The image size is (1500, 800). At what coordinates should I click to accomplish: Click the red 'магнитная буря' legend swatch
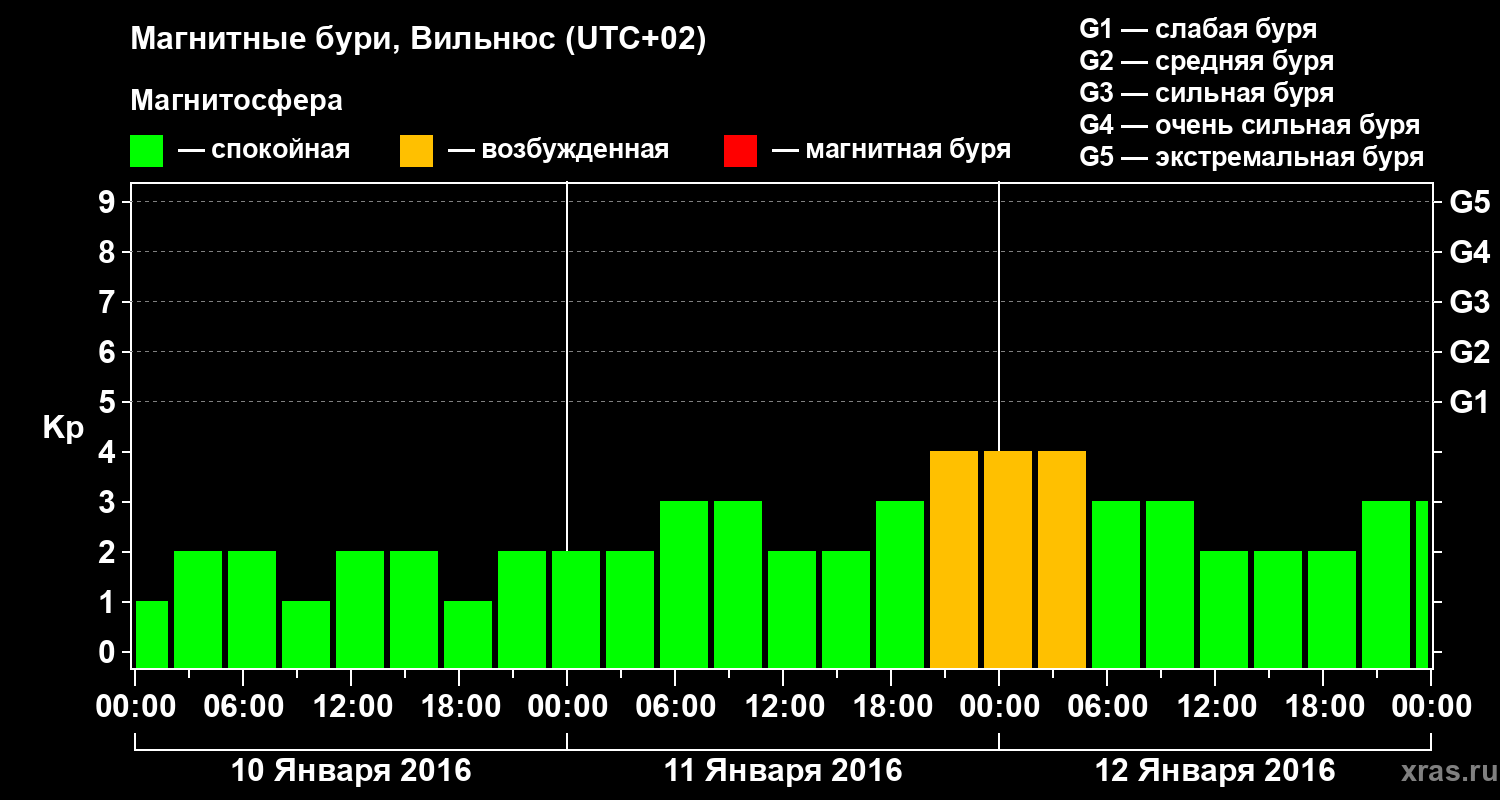pyautogui.click(x=740, y=151)
